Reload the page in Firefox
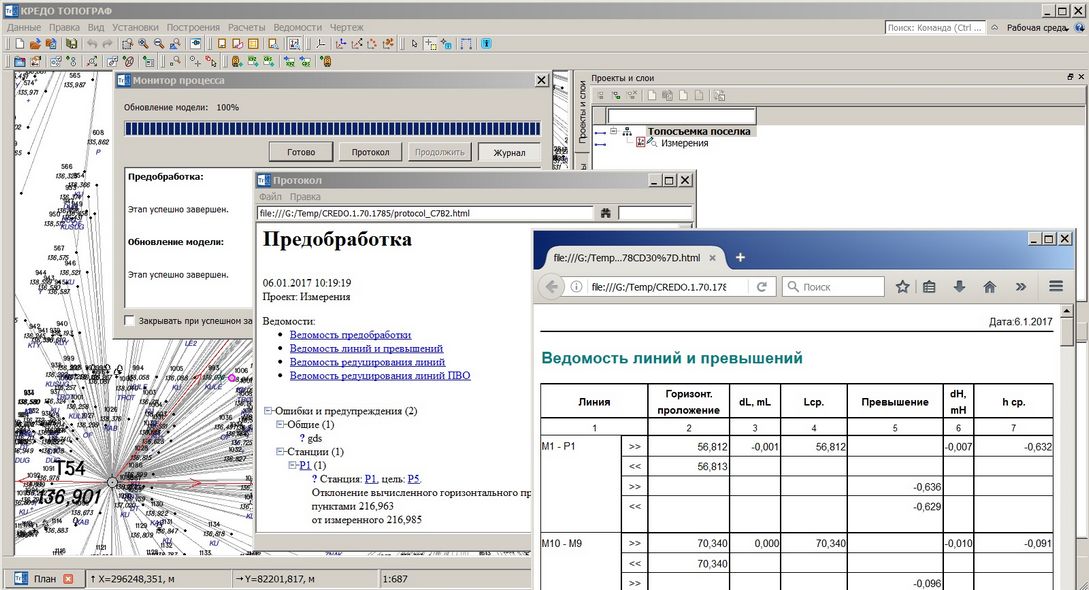The width and height of the screenshot is (1089, 590). (762, 287)
